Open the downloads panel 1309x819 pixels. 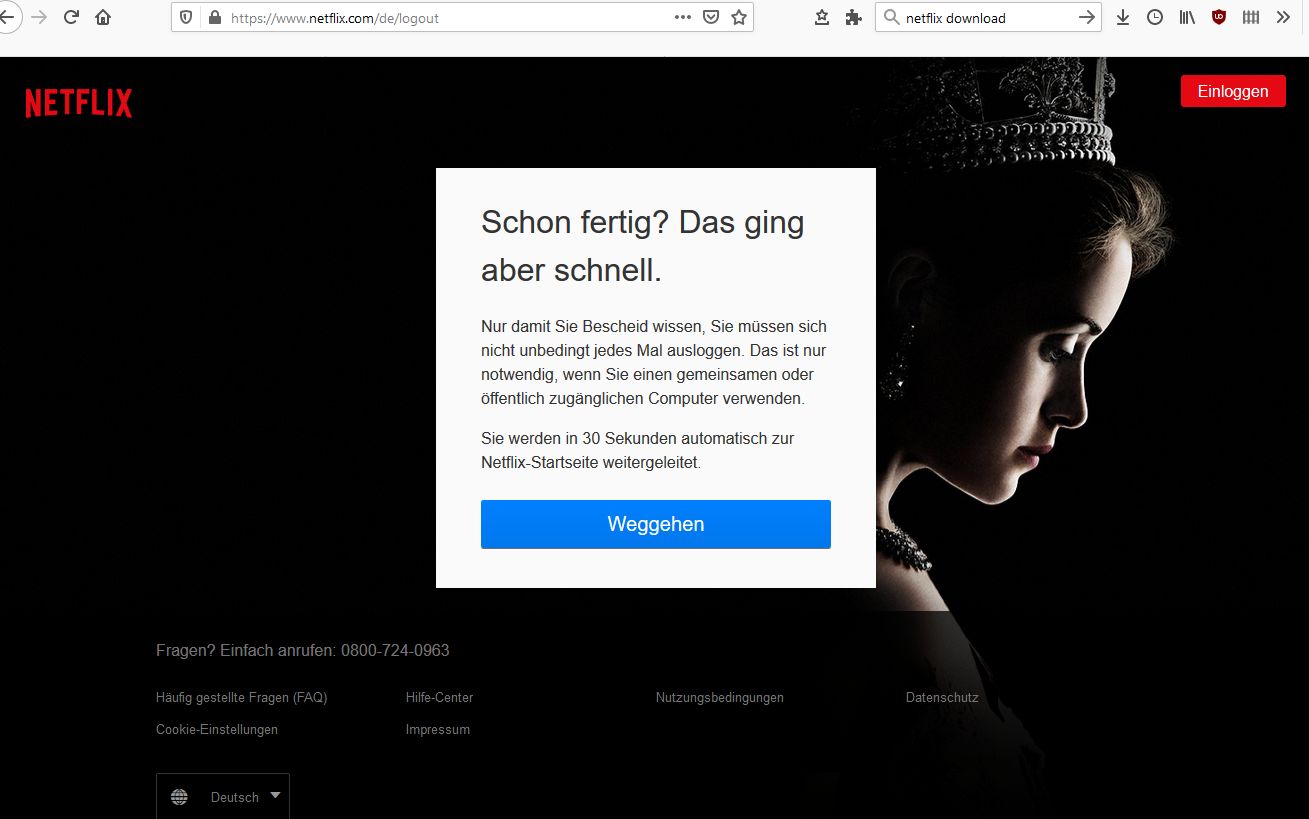tap(1123, 17)
